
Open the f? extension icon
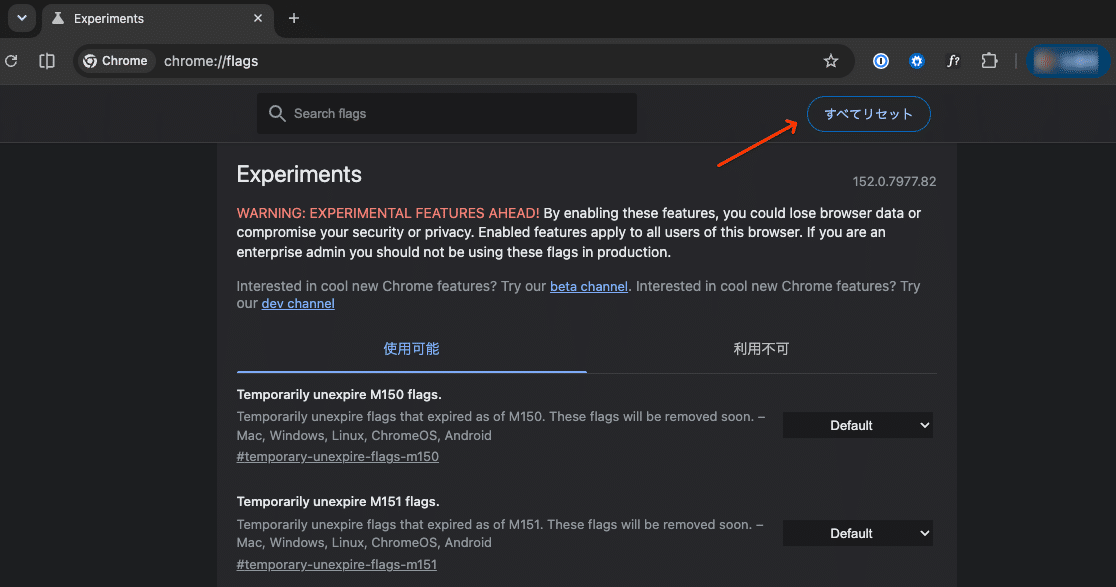953,61
